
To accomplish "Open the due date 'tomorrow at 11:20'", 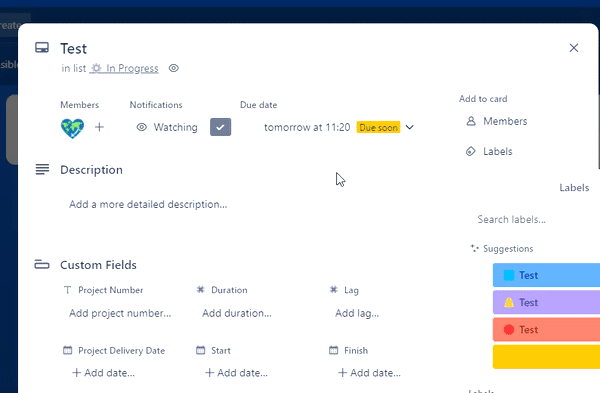I will (307, 127).
